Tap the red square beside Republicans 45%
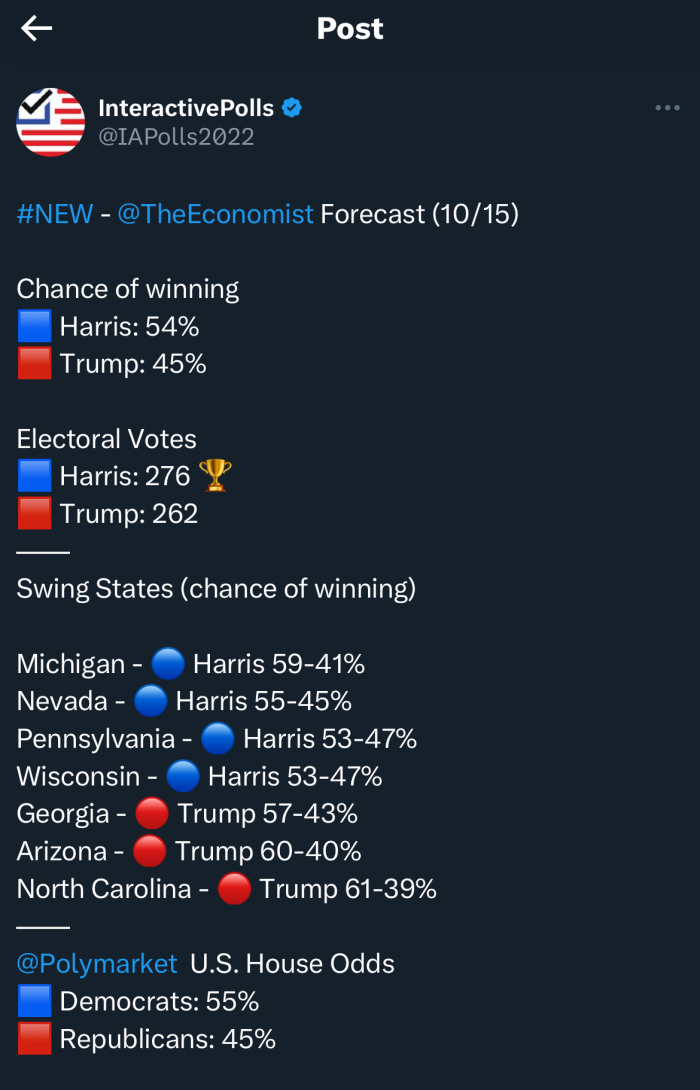 click(x=34, y=1039)
